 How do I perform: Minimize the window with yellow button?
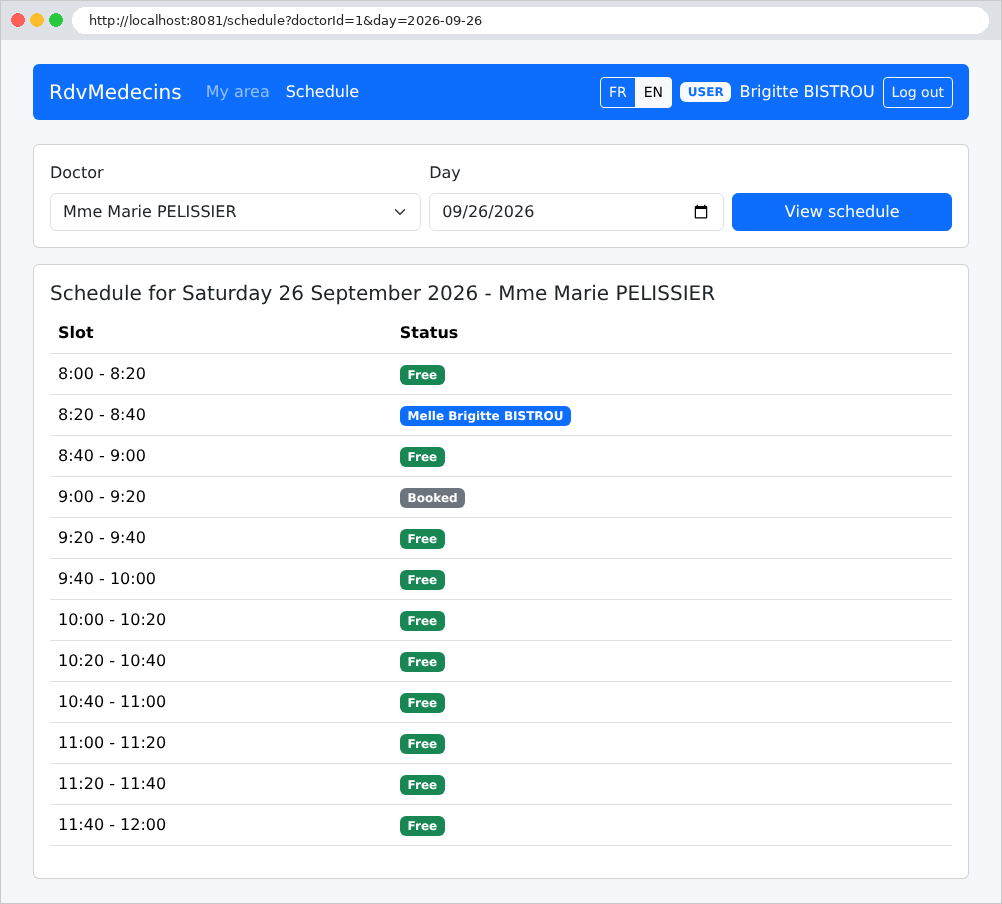tap(37, 20)
